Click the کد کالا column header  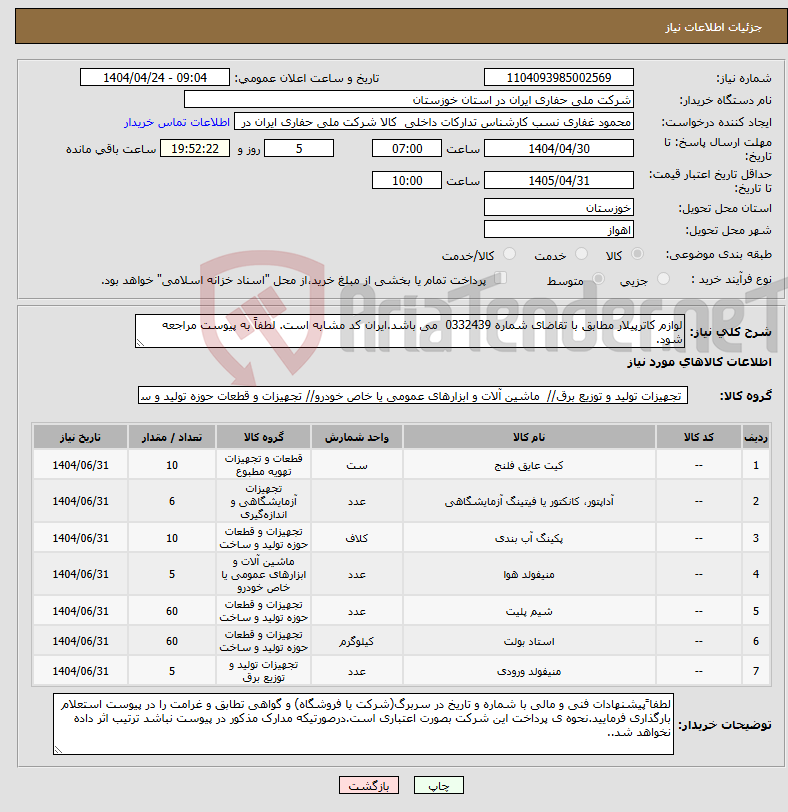tap(698, 437)
